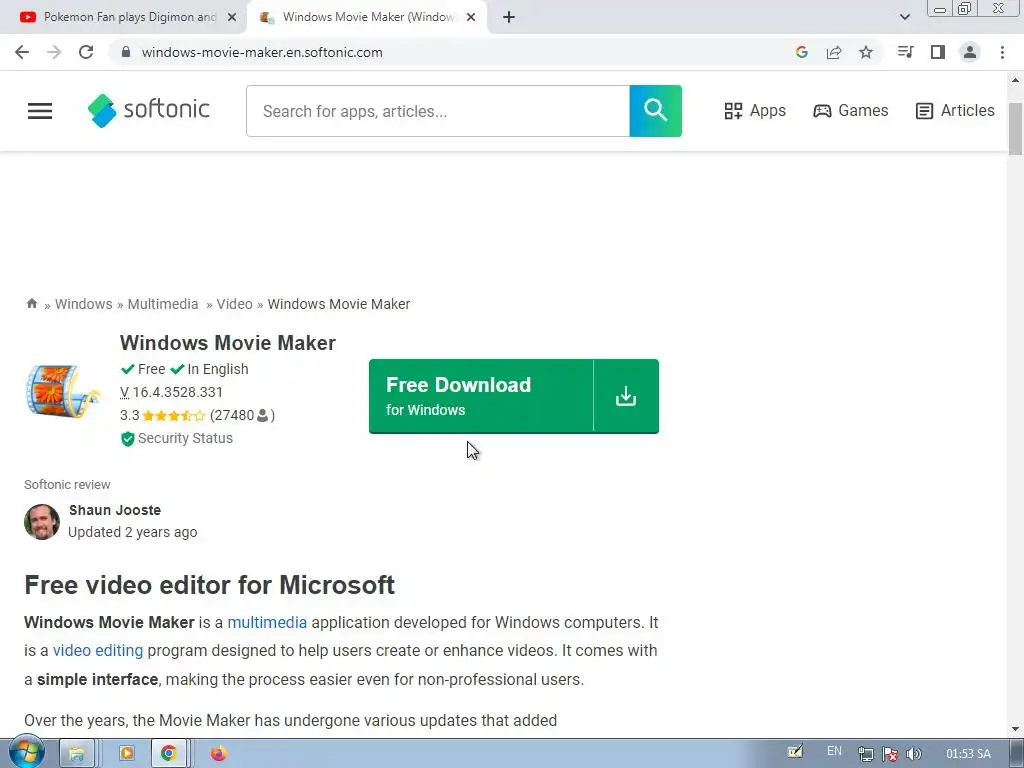Click the EN language indicator
Image resolution: width=1024 pixels, height=768 pixels.
click(x=834, y=751)
